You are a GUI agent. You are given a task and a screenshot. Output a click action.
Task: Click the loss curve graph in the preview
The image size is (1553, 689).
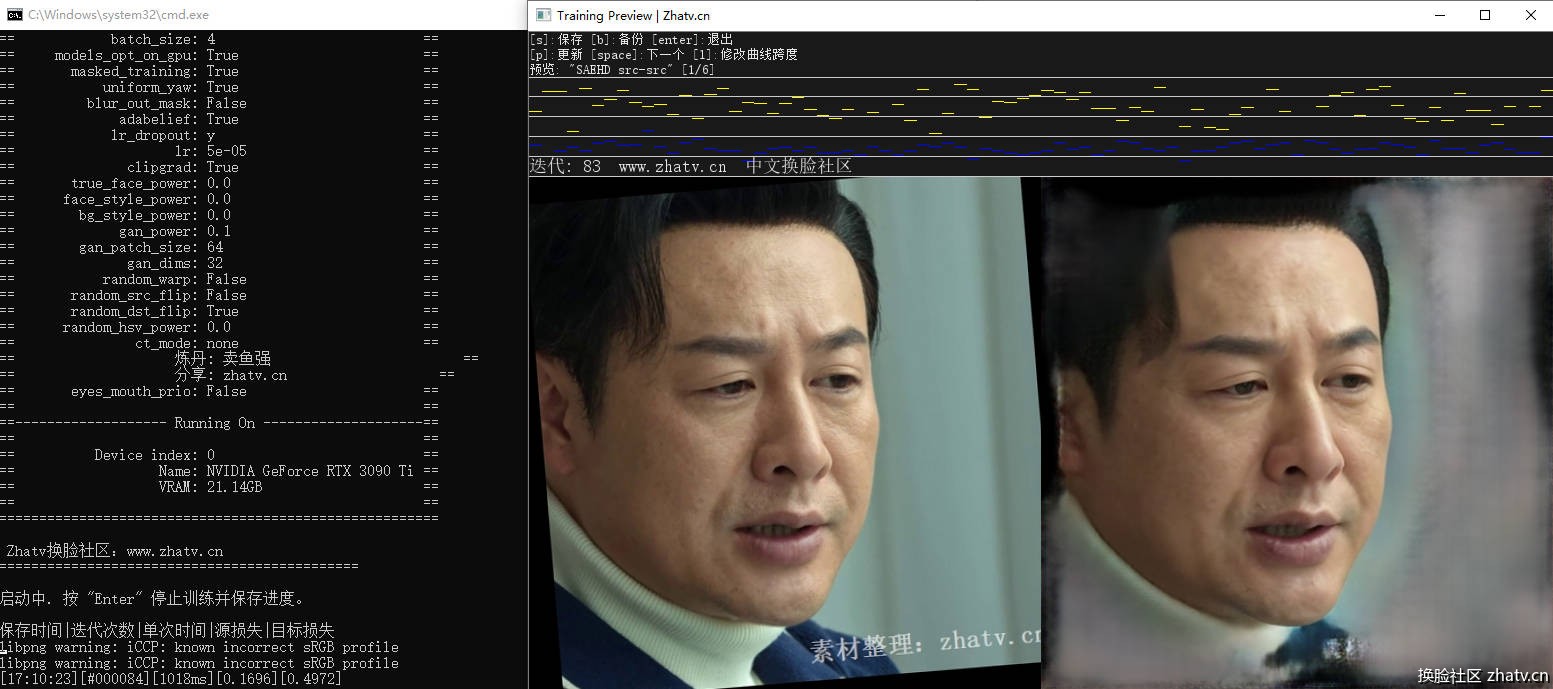tap(1040, 116)
